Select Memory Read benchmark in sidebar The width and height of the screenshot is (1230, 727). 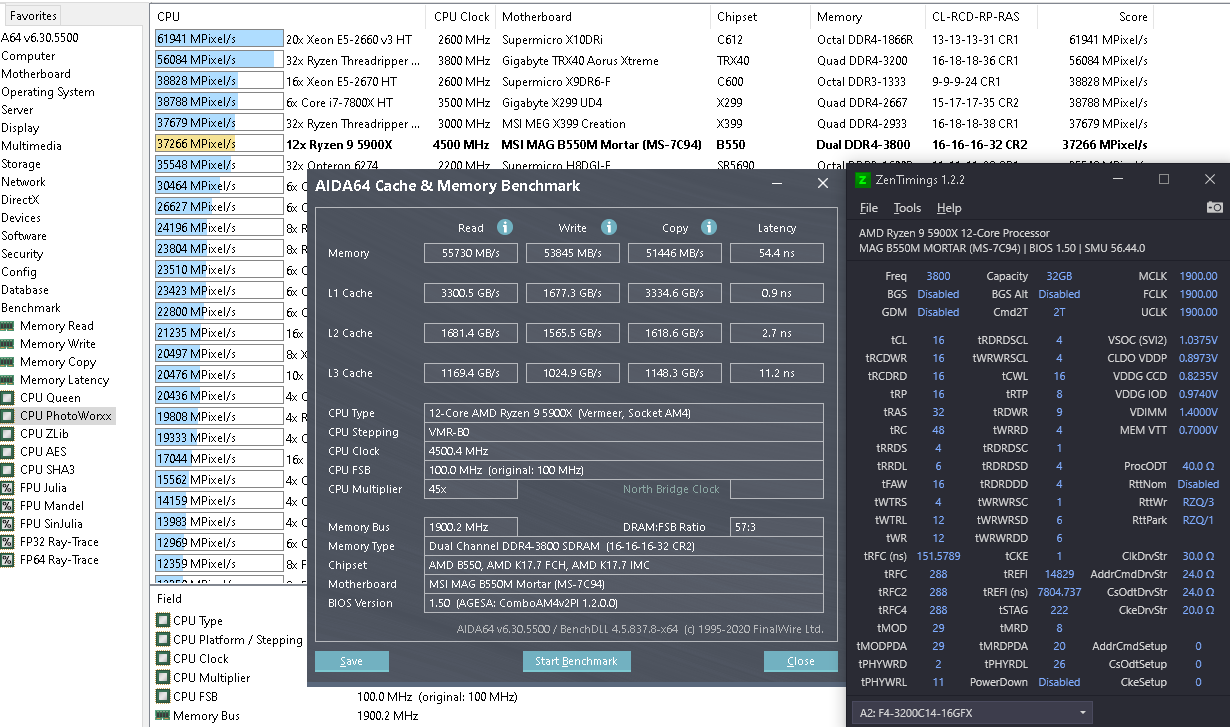(x=56, y=326)
